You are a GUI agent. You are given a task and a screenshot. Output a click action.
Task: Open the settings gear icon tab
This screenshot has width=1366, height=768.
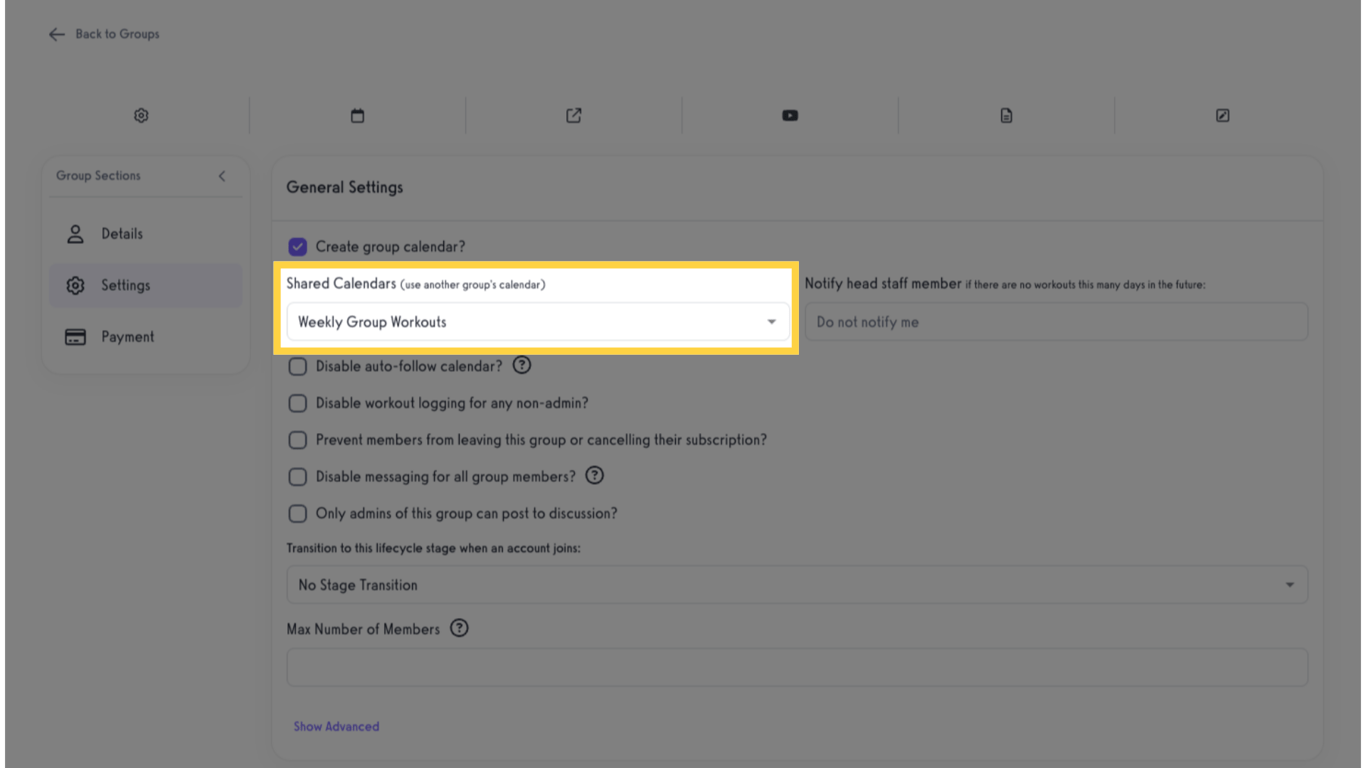[x=141, y=115]
